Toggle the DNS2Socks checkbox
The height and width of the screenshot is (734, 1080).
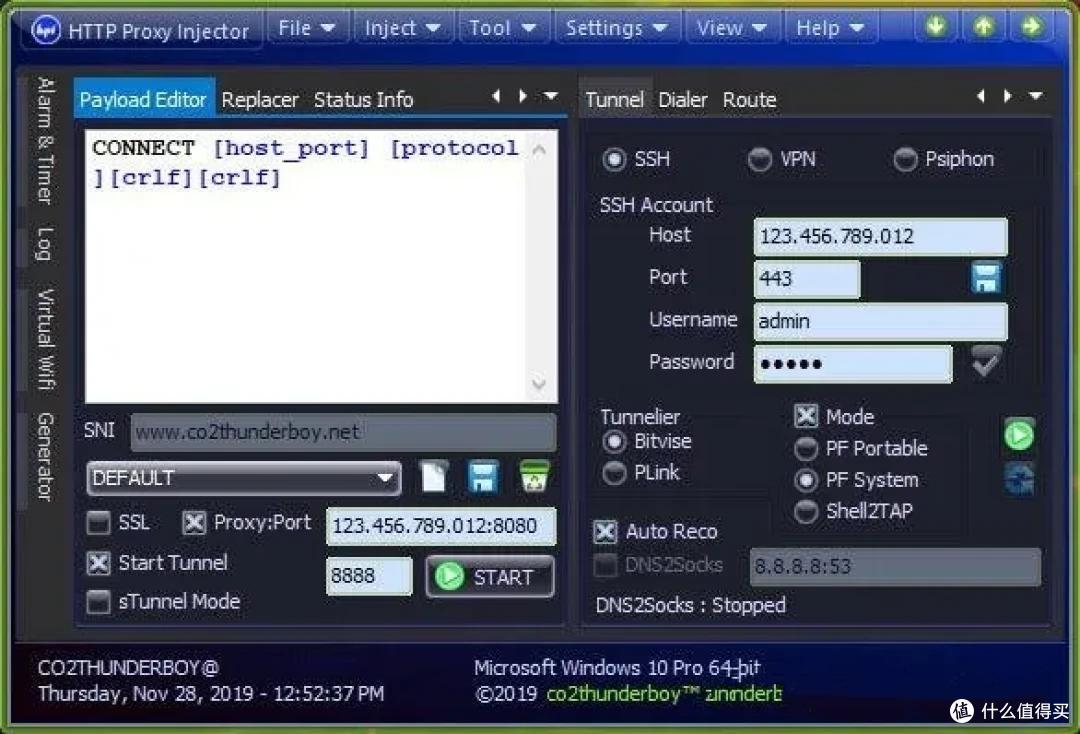tap(605, 565)
